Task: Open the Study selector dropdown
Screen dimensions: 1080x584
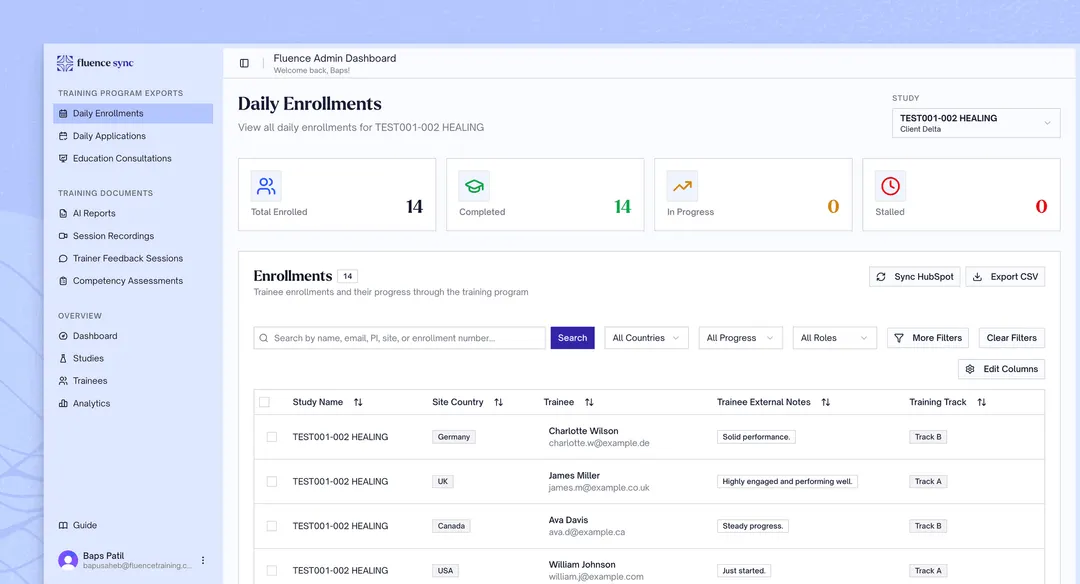Action: coord(976,123)
